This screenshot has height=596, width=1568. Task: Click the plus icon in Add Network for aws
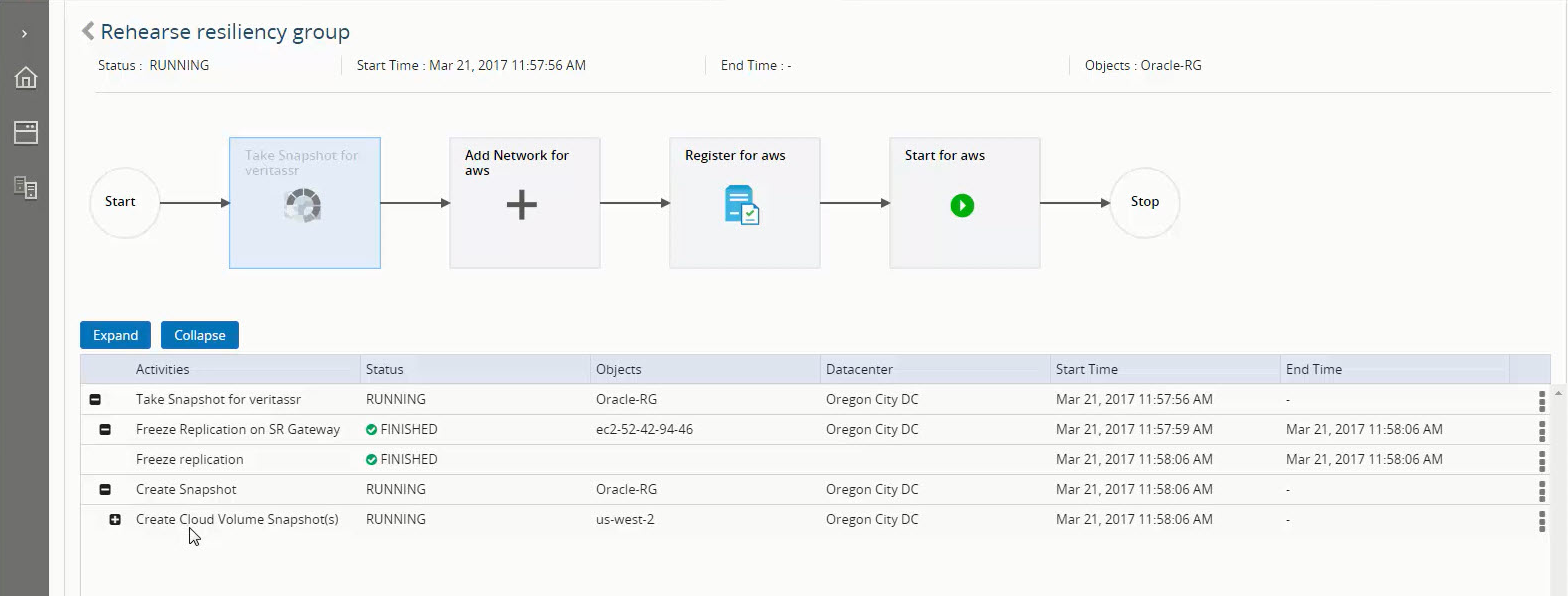pyautogui.click(x=521, y=206)
